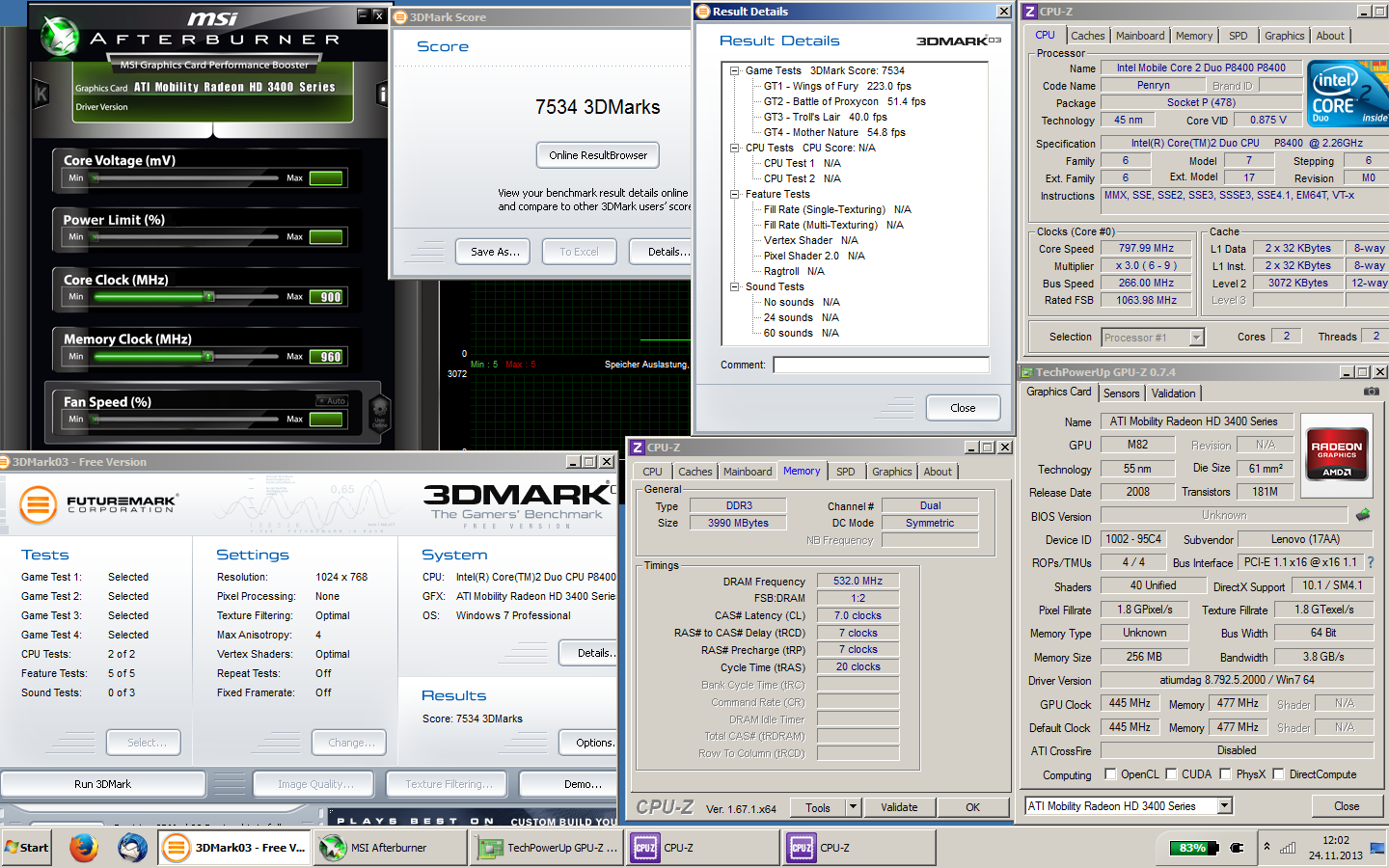Take a GPU-Z screenshot with camera icon
The image size is (1389, 868).
pos(1371,392)
